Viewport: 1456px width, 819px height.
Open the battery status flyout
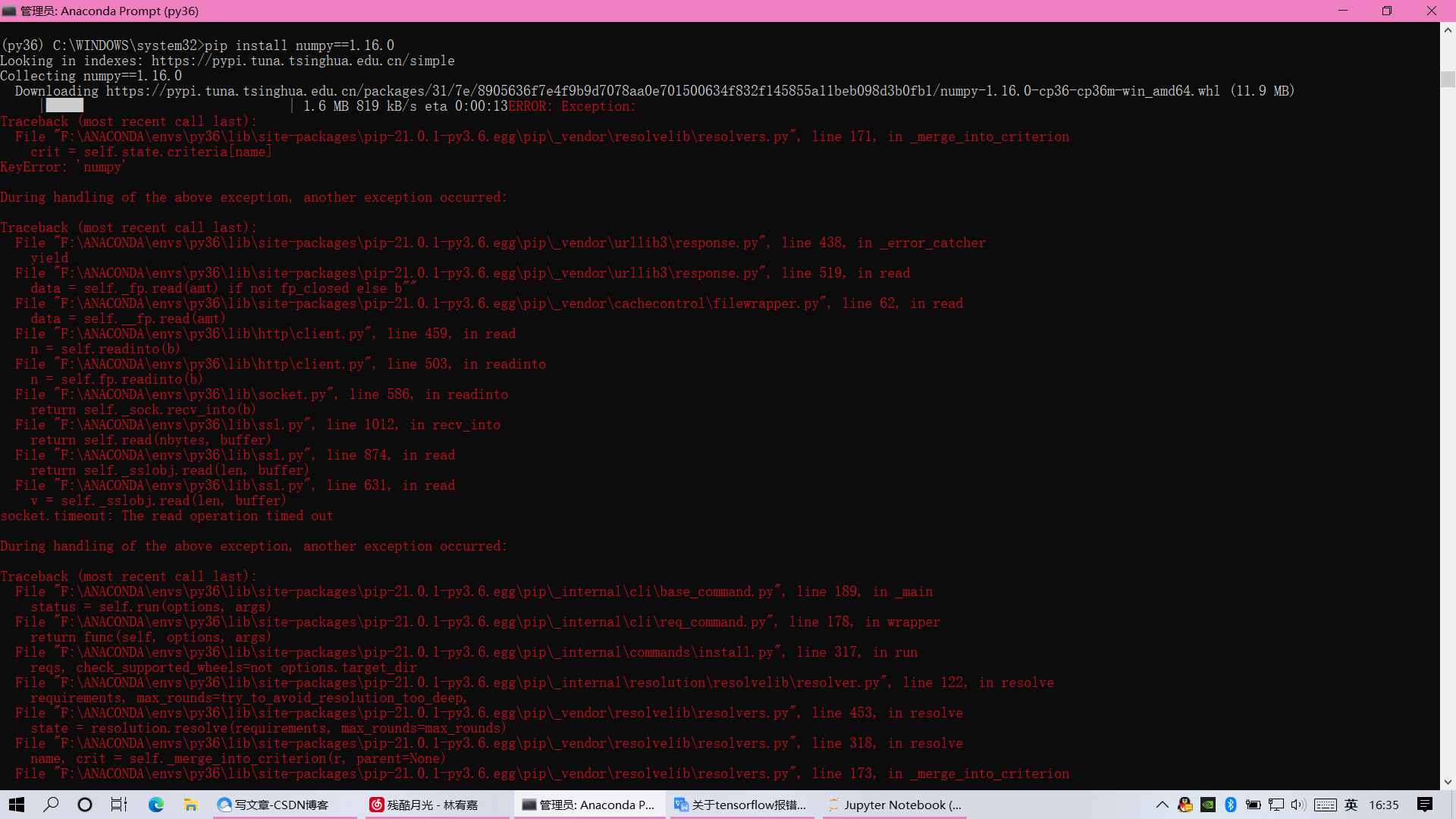coord(1254,805)
